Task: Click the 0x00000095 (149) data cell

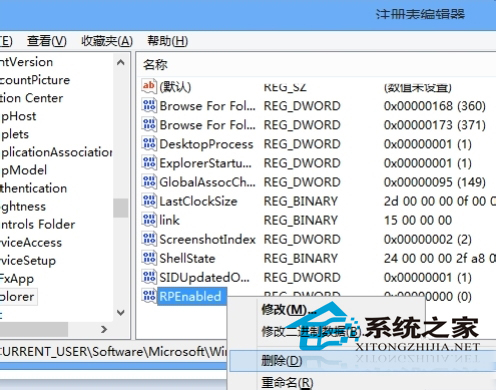Action: pos(435,182)
